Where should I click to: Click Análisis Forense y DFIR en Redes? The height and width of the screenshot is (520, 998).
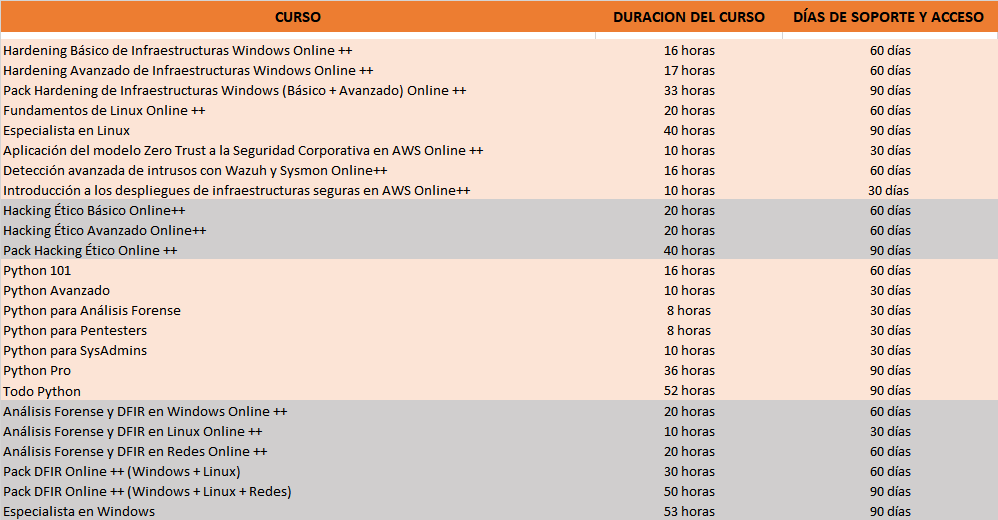tap(135, 452)
